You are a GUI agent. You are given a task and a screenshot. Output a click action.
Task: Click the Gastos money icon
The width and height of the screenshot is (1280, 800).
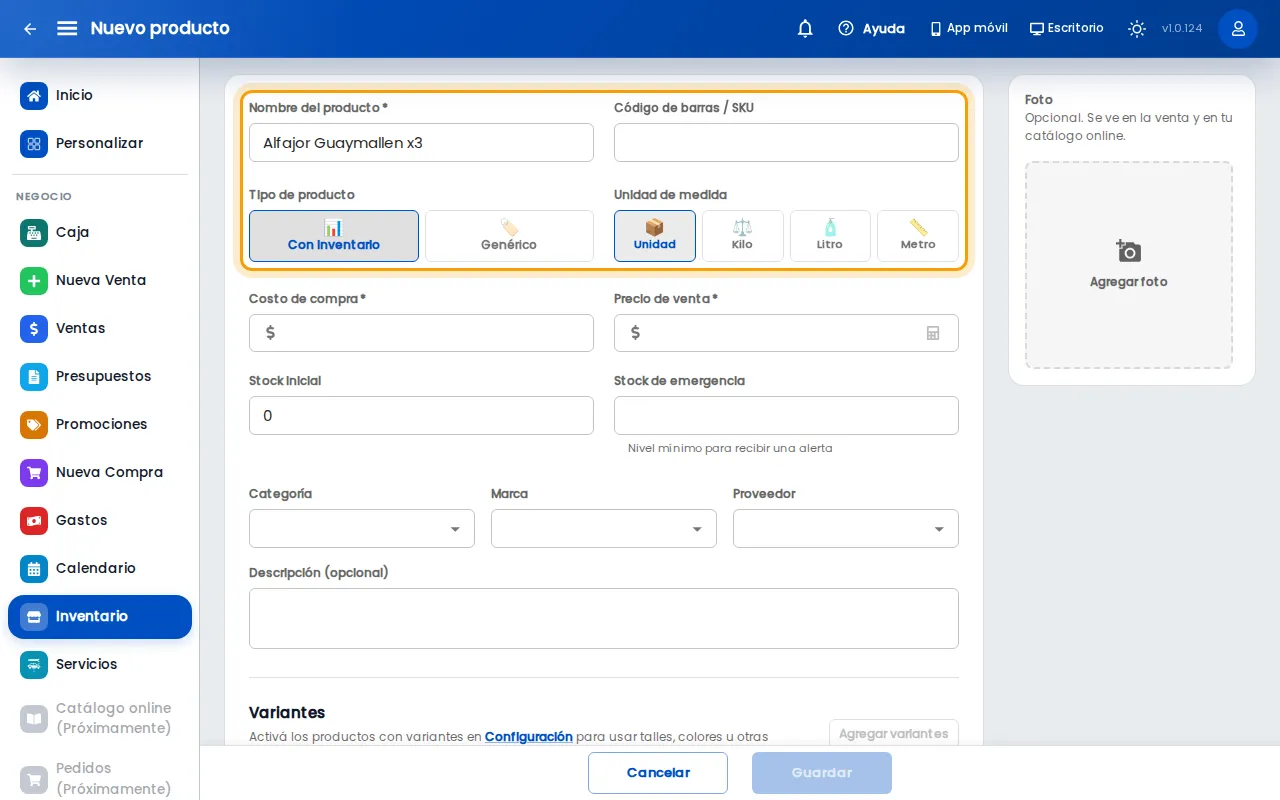(x=34, y=521)
